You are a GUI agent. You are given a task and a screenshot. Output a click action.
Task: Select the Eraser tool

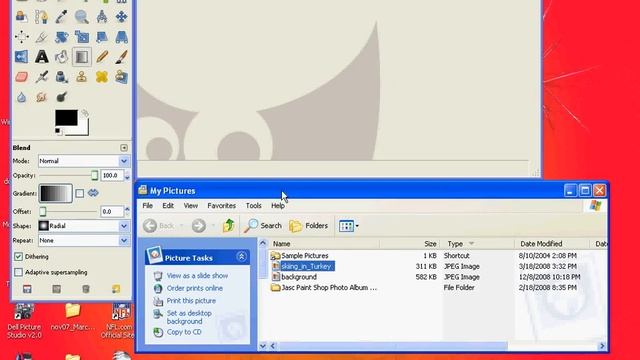tap(22, 77)
